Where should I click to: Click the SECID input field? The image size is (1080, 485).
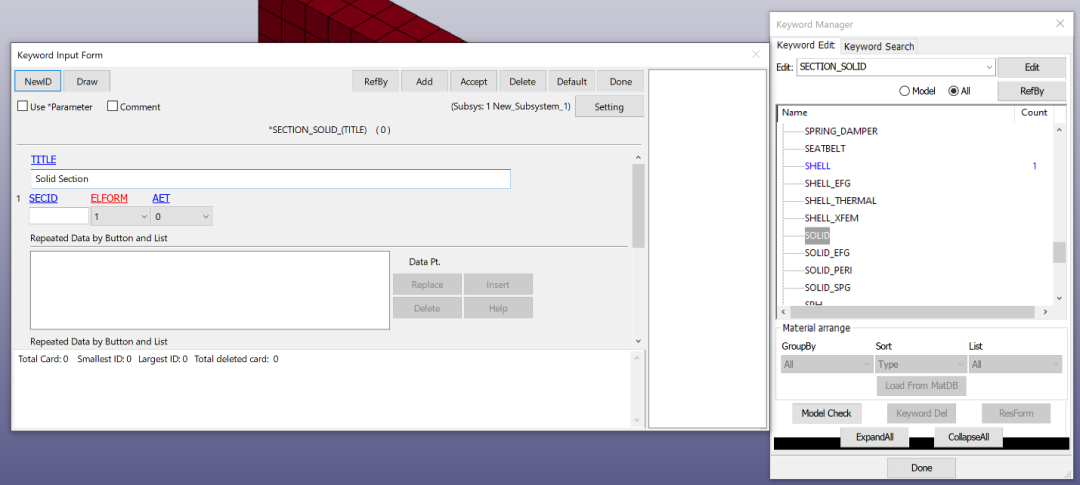coord(59,216)
